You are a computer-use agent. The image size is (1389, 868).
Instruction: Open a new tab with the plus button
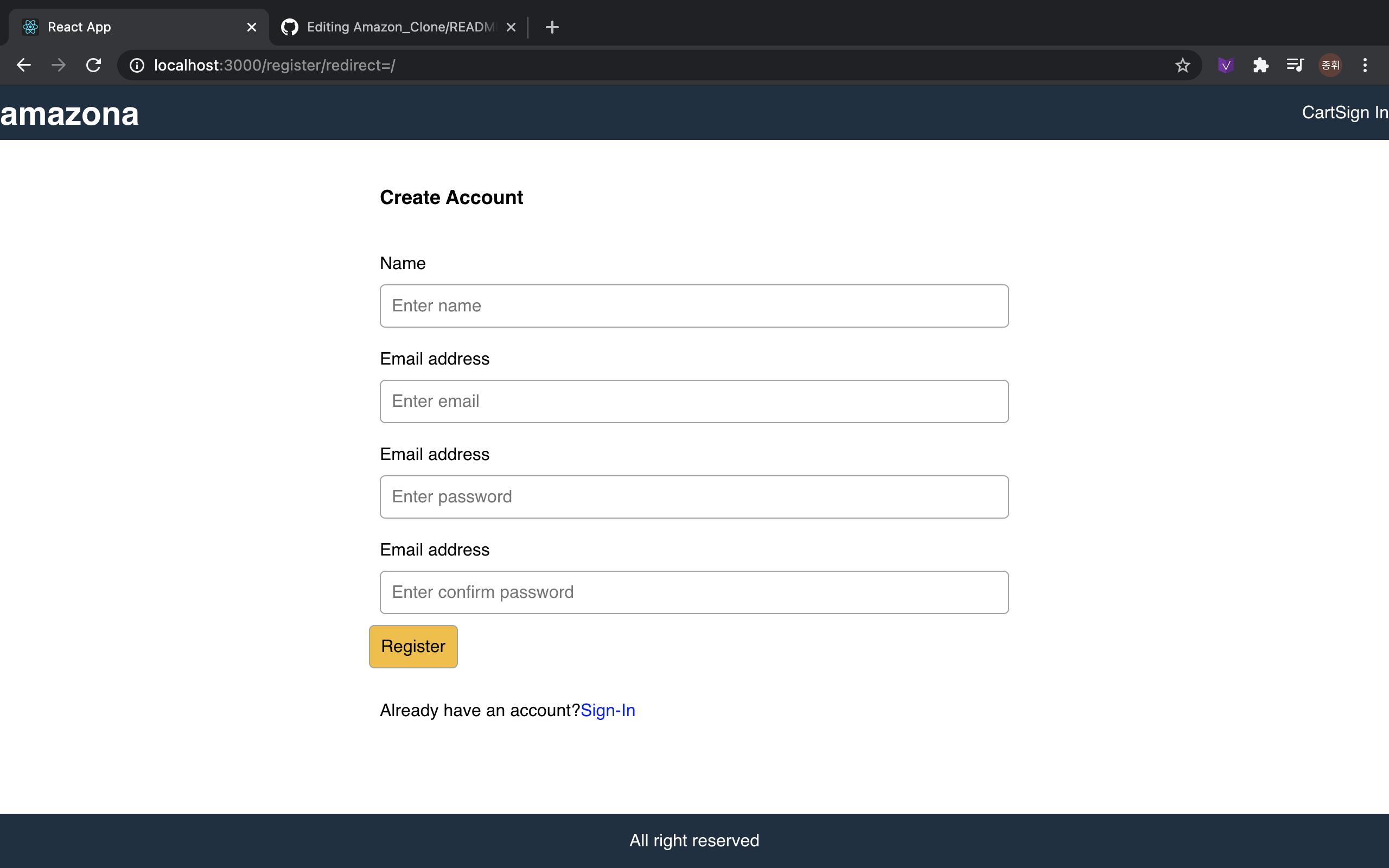(x=552, y=27)
